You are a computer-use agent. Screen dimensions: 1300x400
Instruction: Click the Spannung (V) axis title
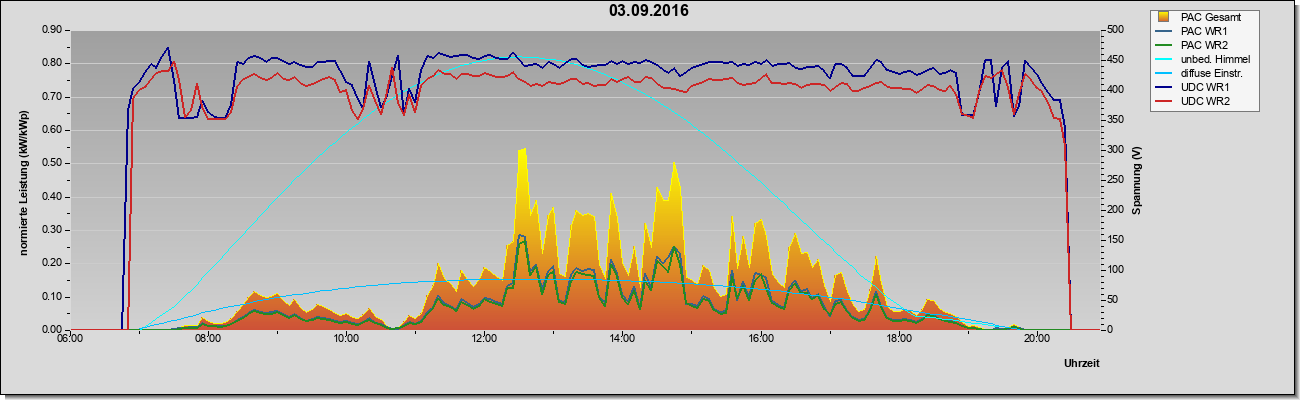coord(1137,180)
